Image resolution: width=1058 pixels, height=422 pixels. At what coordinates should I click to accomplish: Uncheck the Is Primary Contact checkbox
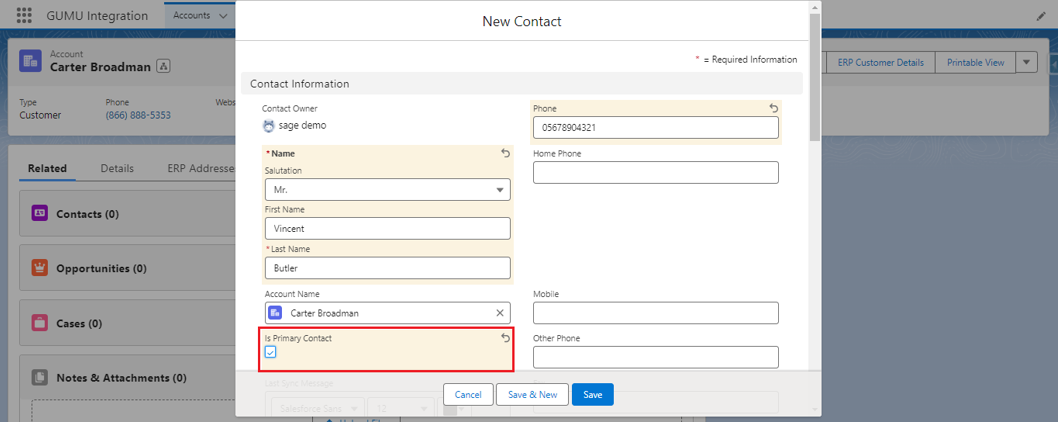pyautogui.click(x=271, y=352)
